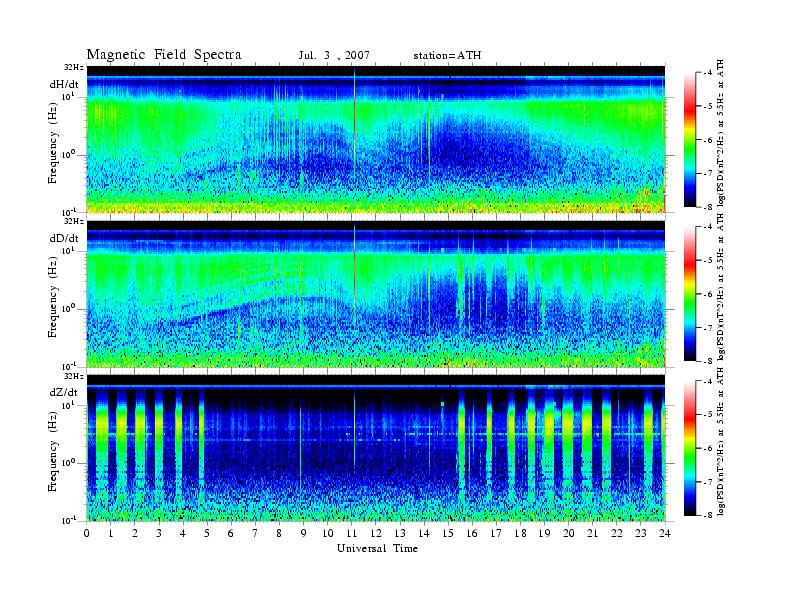
Task: Select the date 'Jul. 3, 2007'
Action: tap(334, 56)
